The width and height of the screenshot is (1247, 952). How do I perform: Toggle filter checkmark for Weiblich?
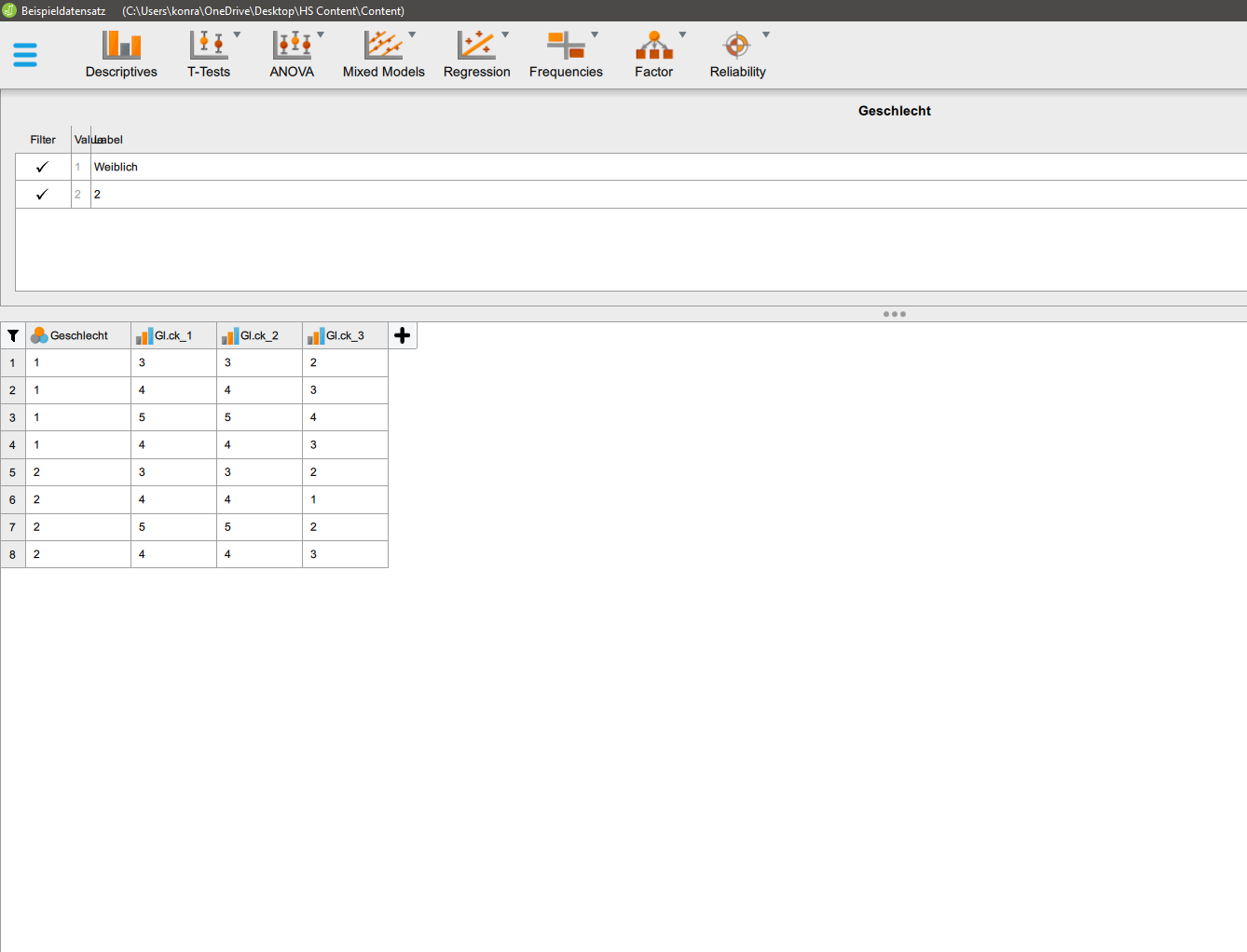(42, 168)
